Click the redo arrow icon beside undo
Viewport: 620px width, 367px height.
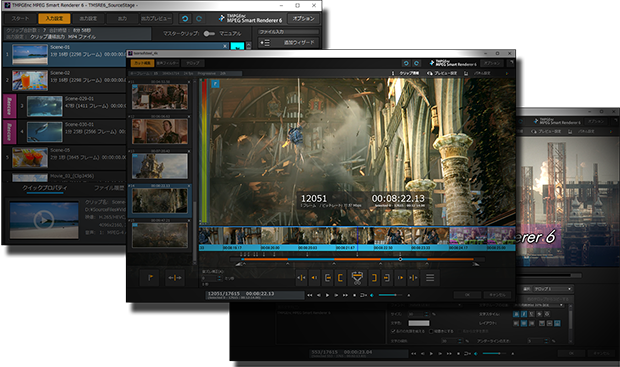pos(199,19)
